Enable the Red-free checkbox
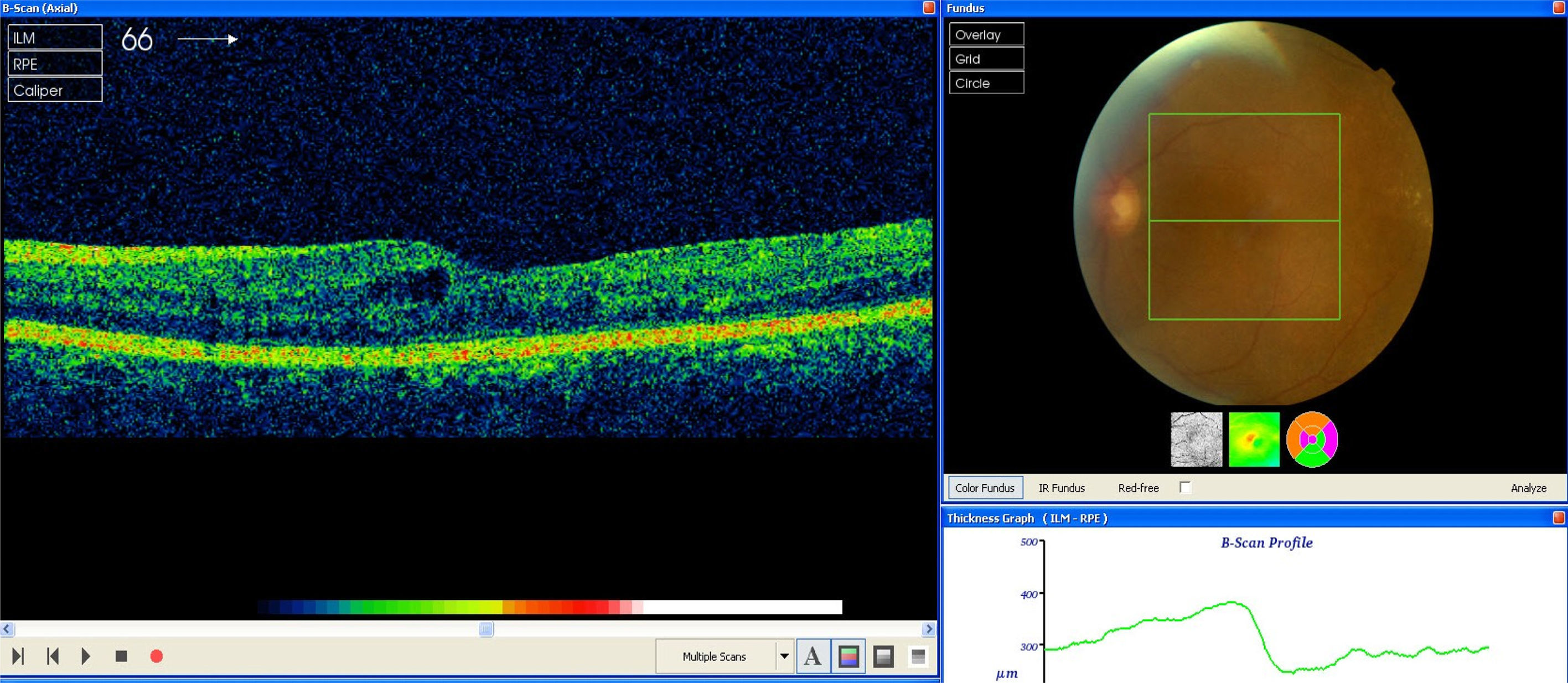Viewport: 1568px width, 683px height. coord(1184,488)
